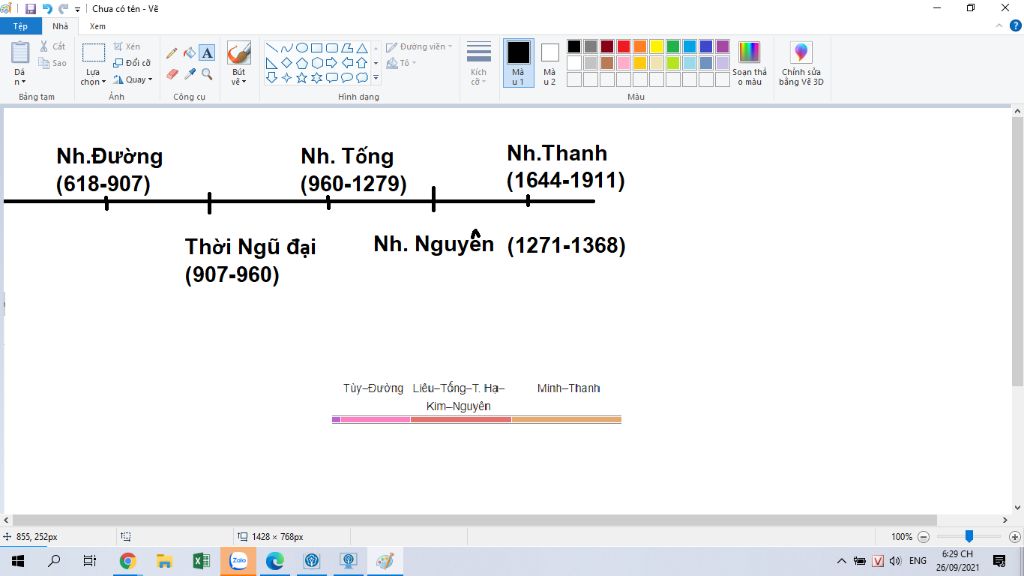This screenshot has width=1024, height=576.
Task: Click the Cut (Cắt) scissors icon
Action: pyautogui.click(x=44, y=46)
